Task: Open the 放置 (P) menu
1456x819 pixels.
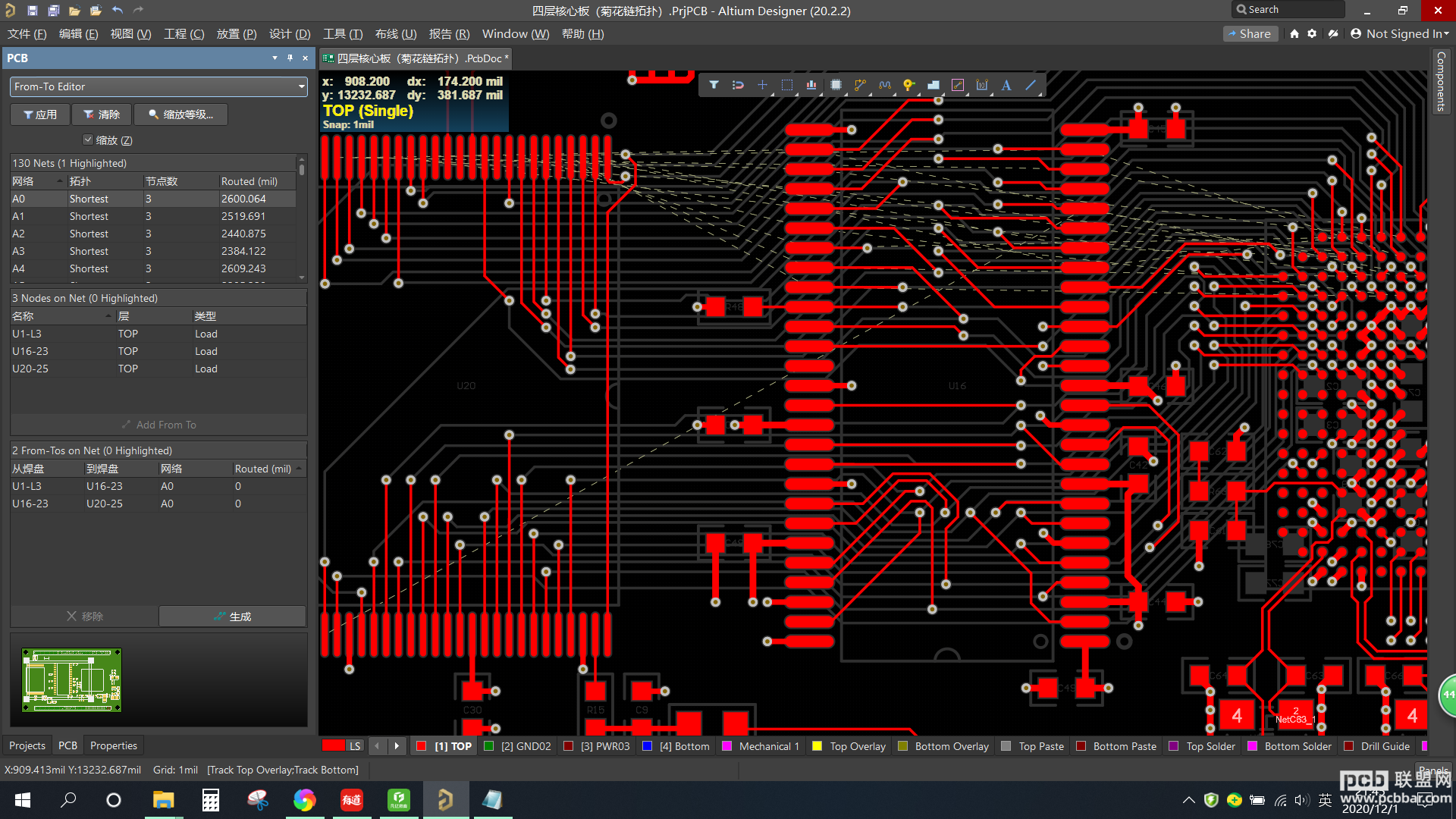Action: pos(237,33)
